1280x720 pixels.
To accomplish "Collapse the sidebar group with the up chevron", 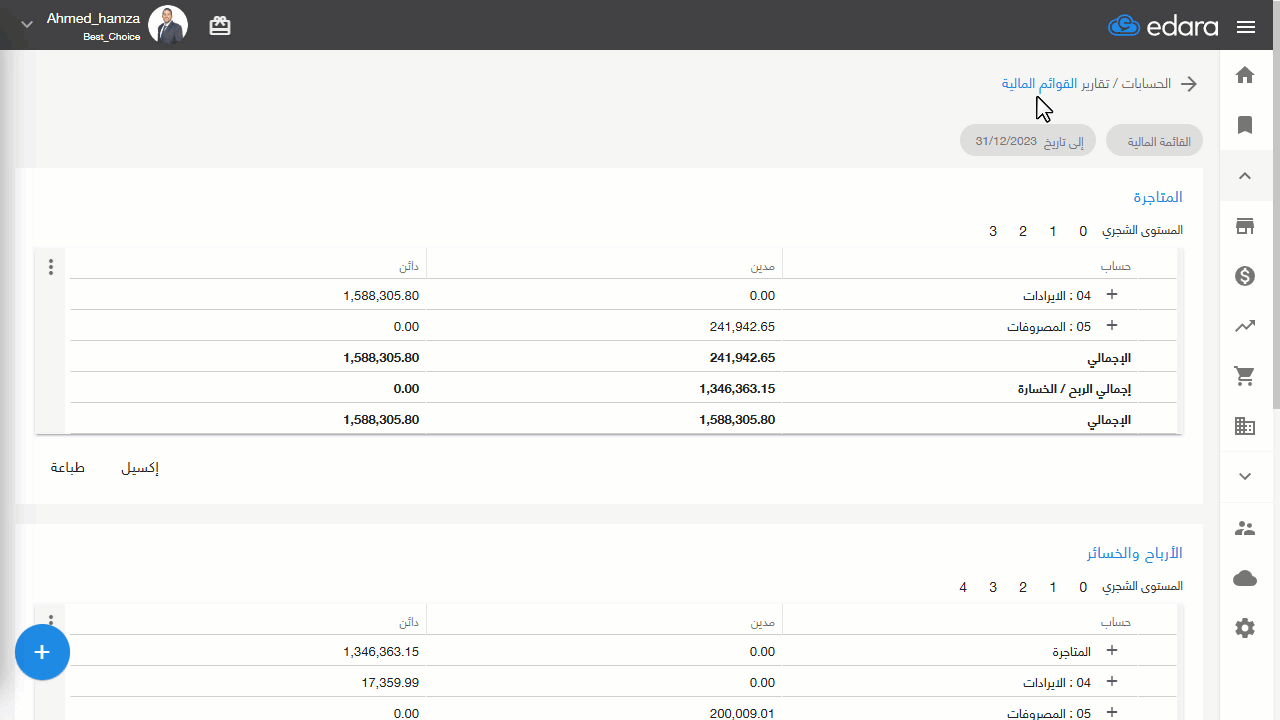I will coord(1245,176).
